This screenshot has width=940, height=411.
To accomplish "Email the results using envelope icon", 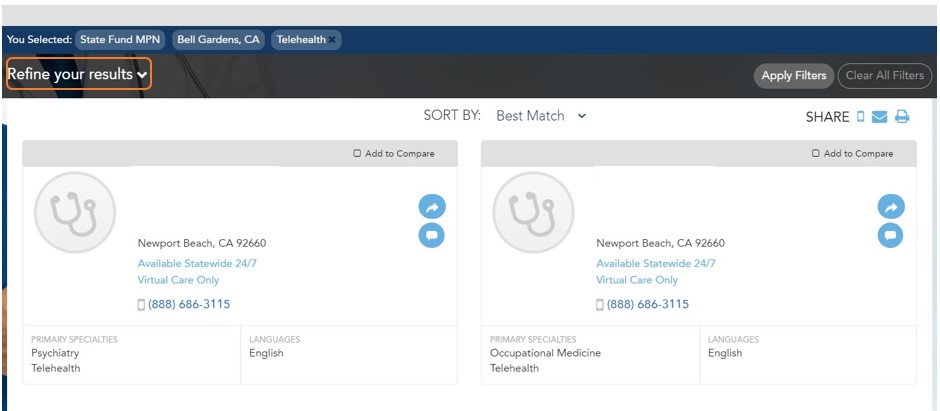I will [880, 117].
